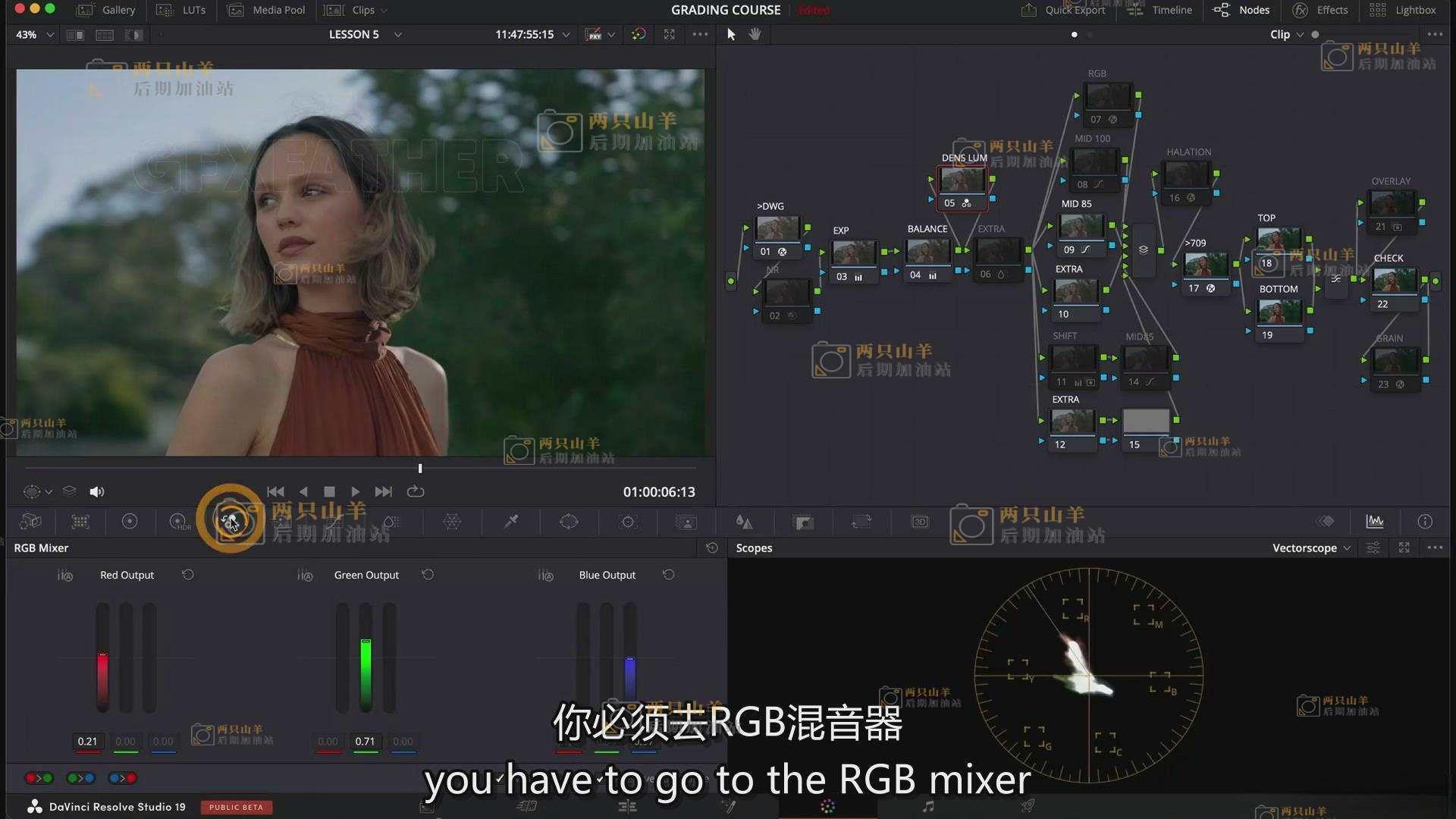Viewport: 1456px width, 819px height.
Task: Select node 17 labeled >709
Action: pyautogui.click(x=1205, y=266)
